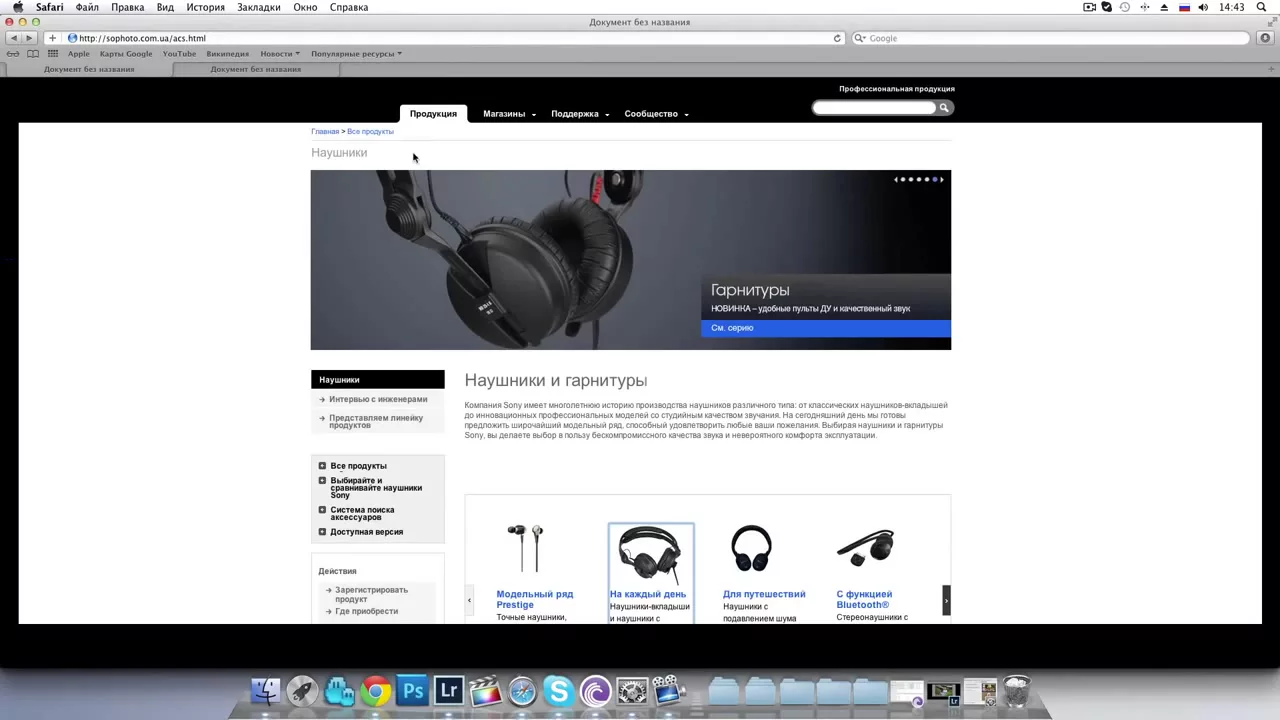Follow the Все продукты breadcrumb link
This screenshot has height=720, width=1280.
370,132
